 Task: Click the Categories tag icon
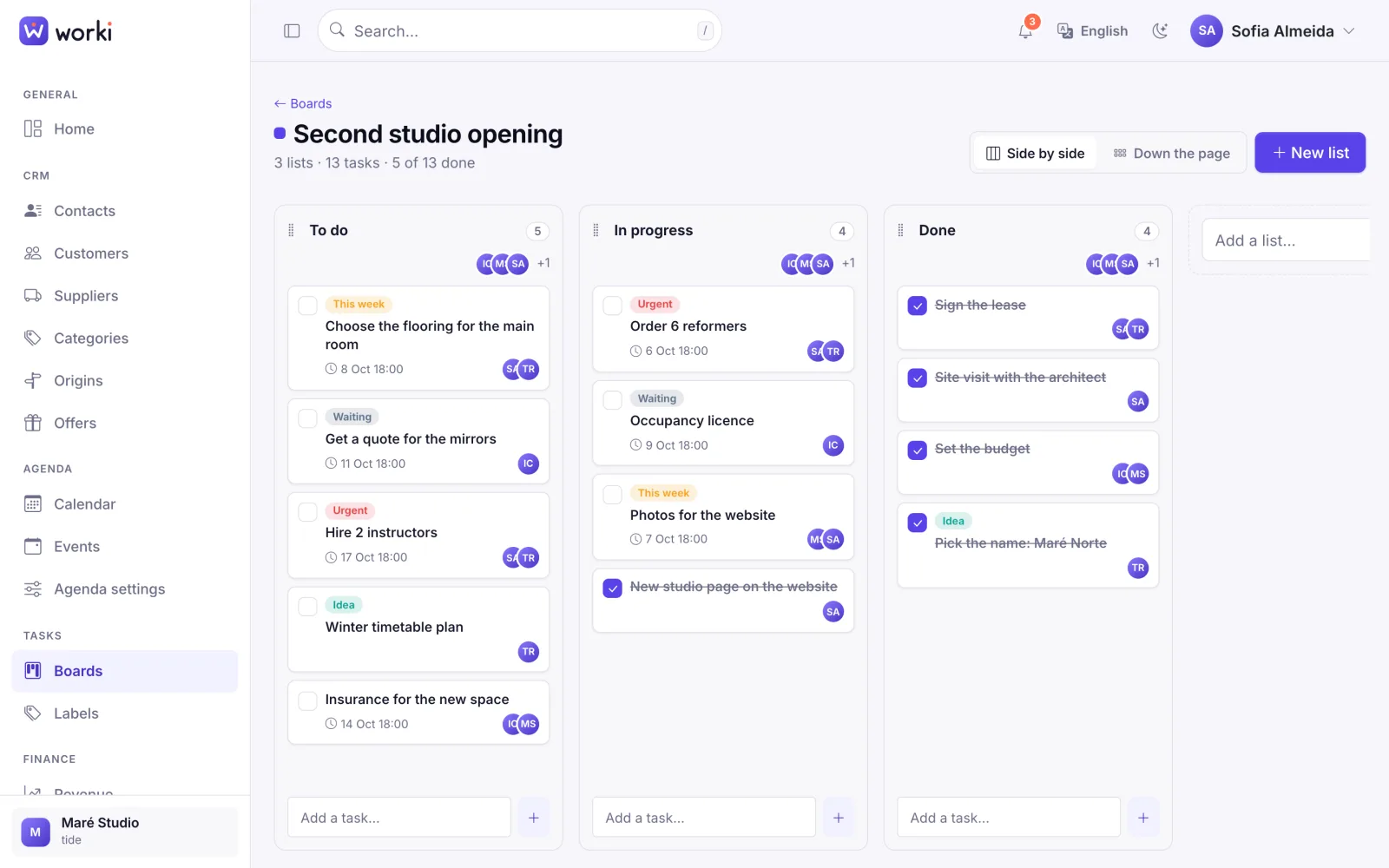click(x=33, y=339)
